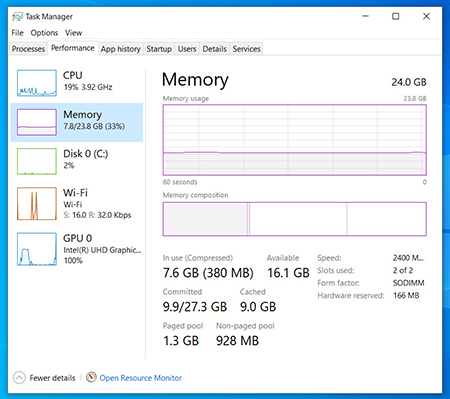450x399 pixels.
Task: Open the View menu
Action: click(73, 33)
